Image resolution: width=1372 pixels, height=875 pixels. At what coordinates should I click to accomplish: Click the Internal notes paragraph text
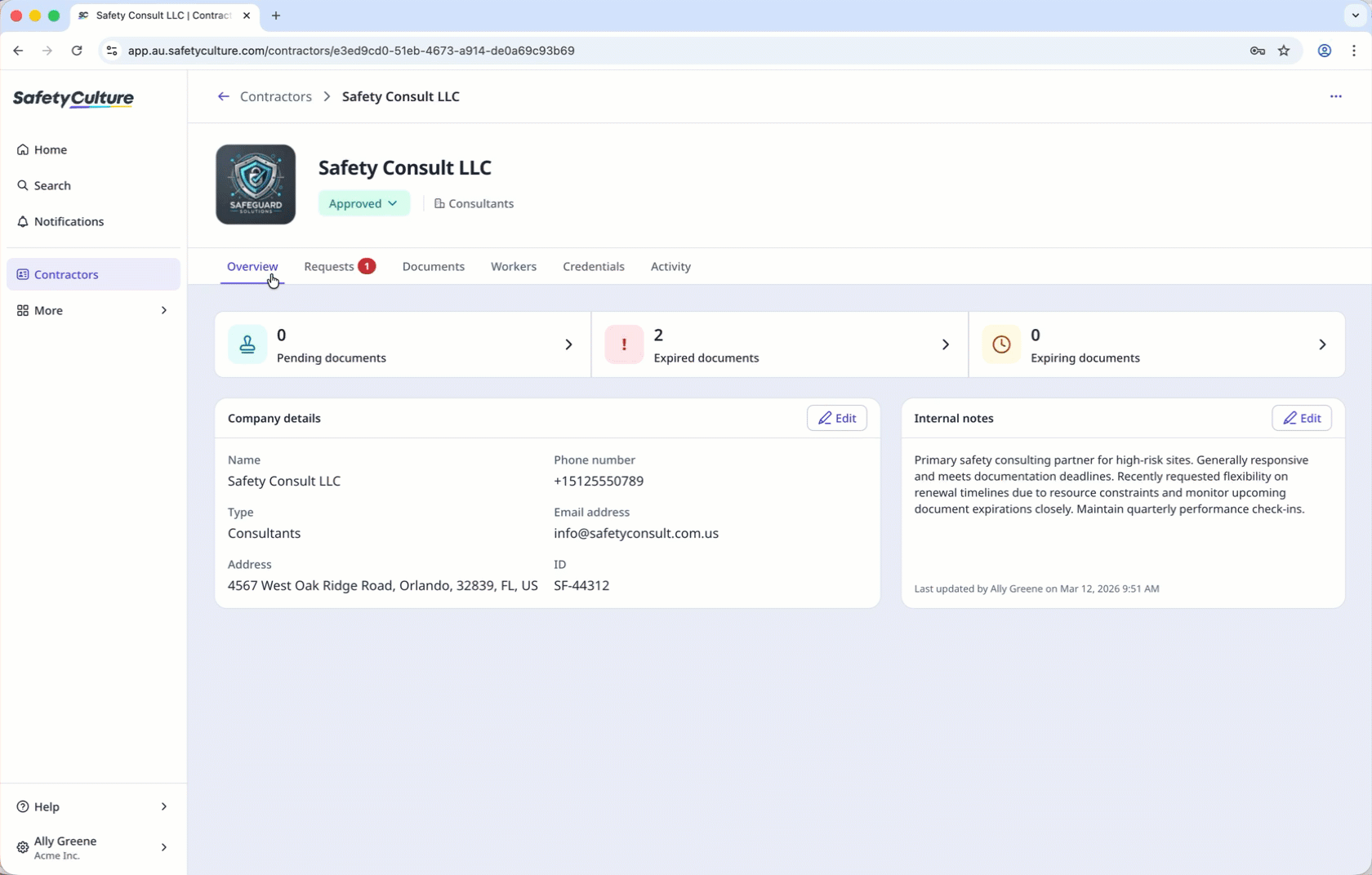(1111, 485)
